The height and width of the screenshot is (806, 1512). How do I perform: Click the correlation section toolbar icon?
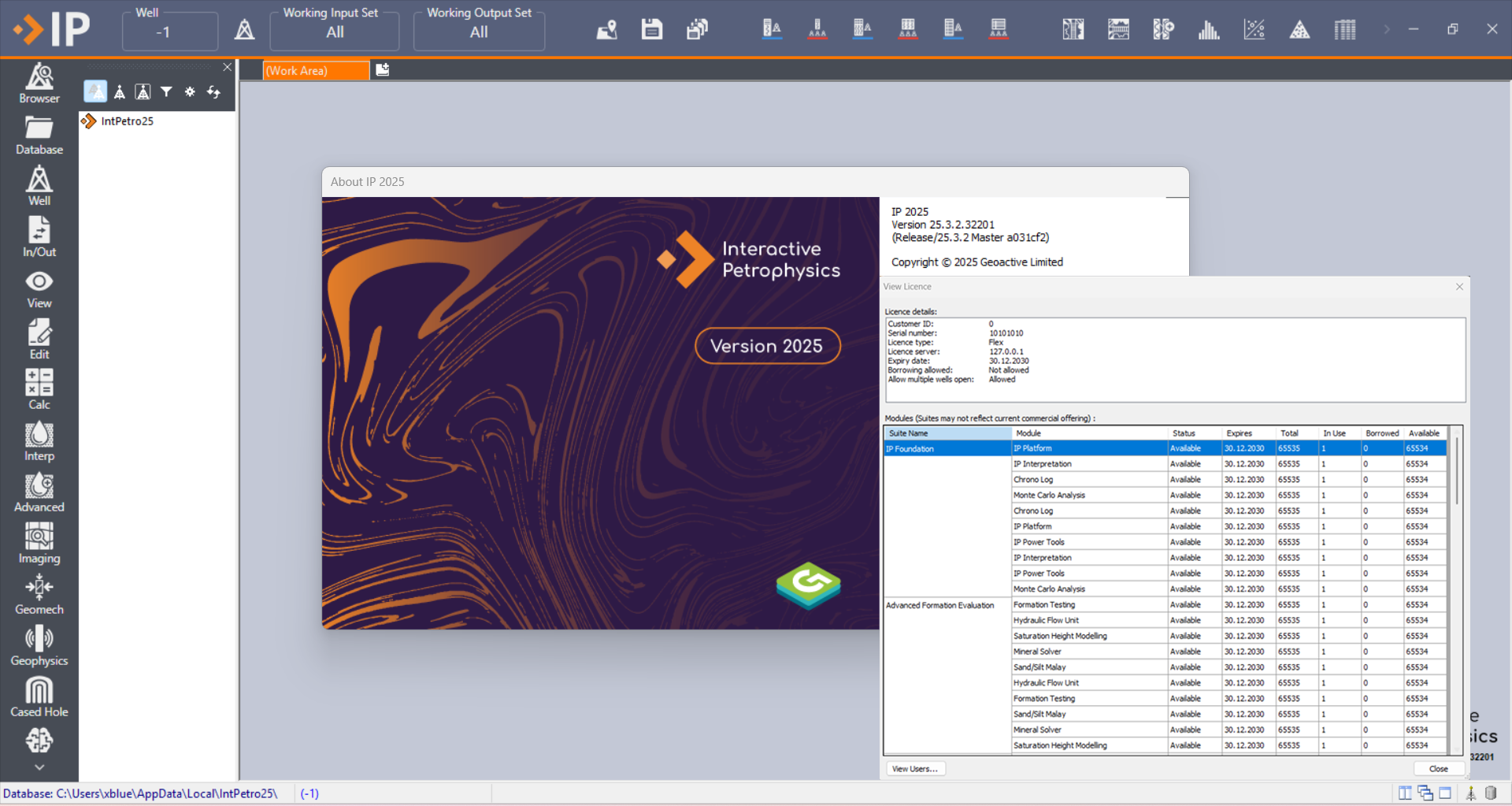click(x=1118, y=30)
